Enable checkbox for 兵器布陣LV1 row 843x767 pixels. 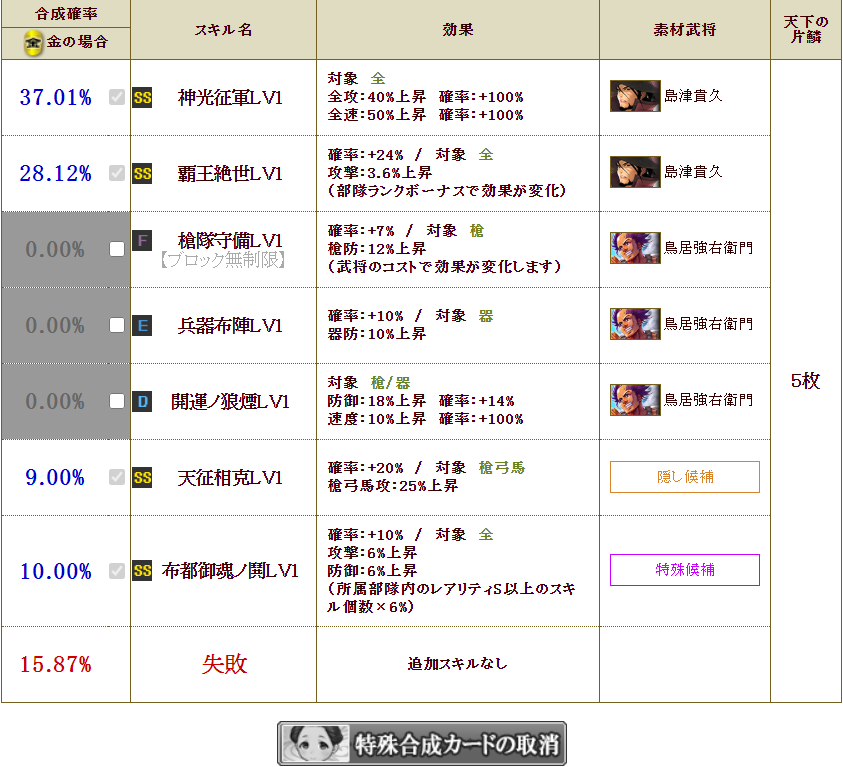click(x=117, y=325)
